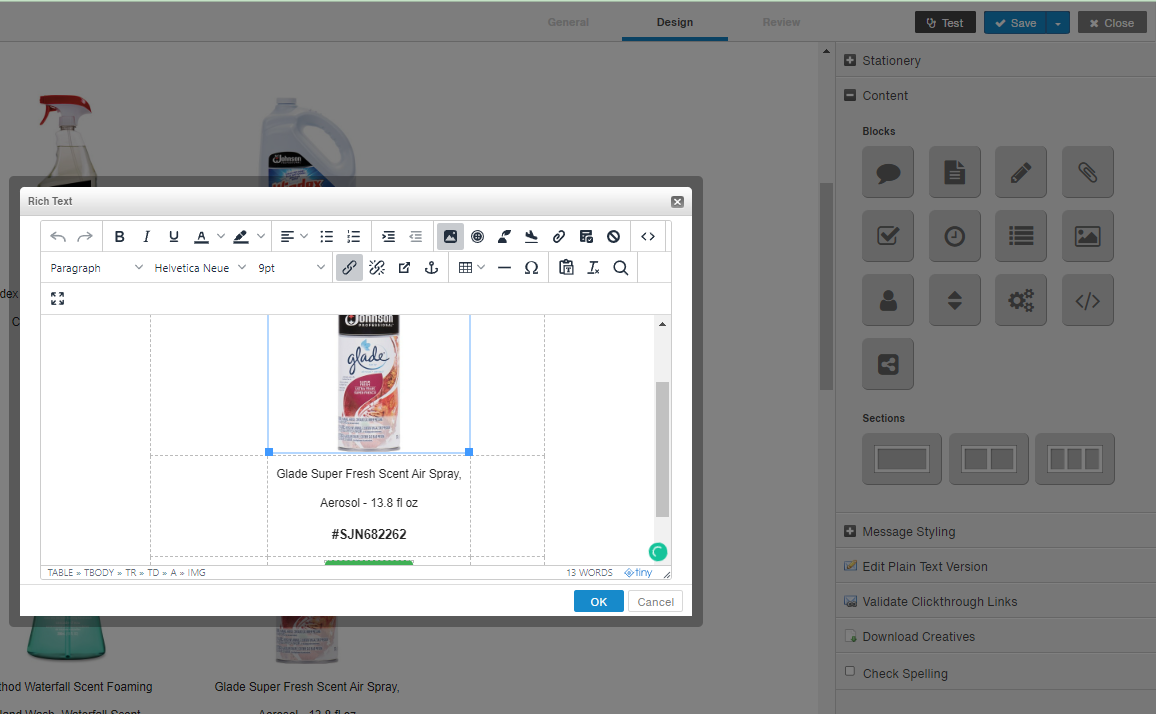This screenshot has width=1156, height=714.
Task: Open the text alignment dropdown
Action: click(293, 237)
